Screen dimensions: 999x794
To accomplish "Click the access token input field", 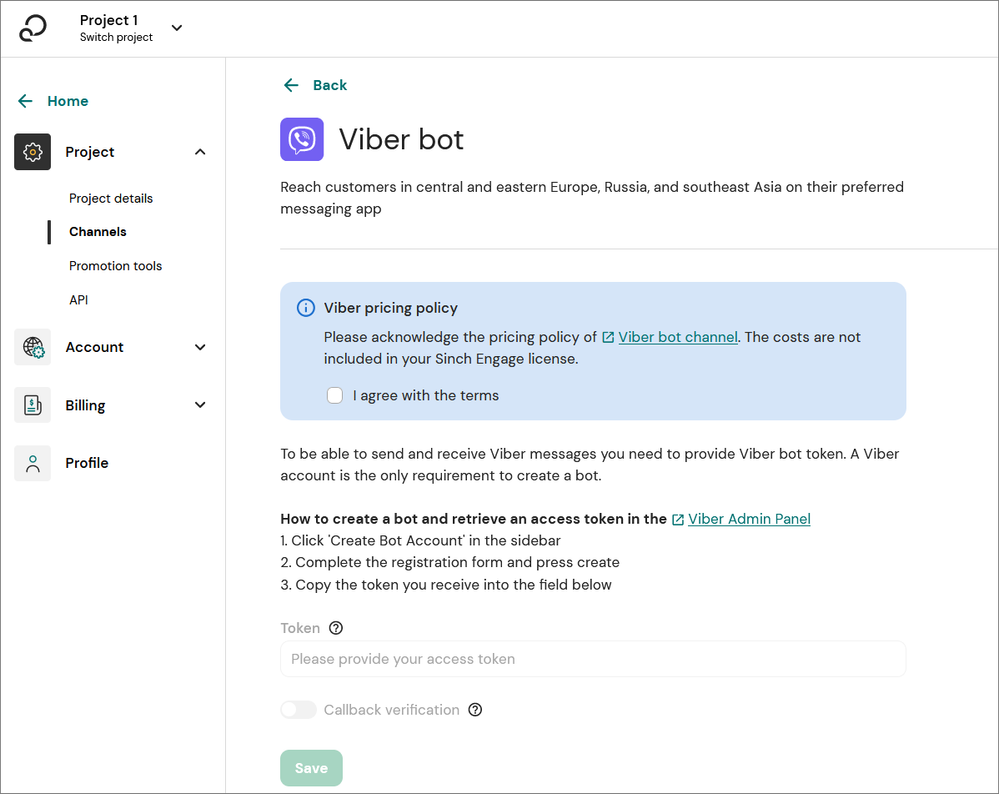I will click(593, 659).
